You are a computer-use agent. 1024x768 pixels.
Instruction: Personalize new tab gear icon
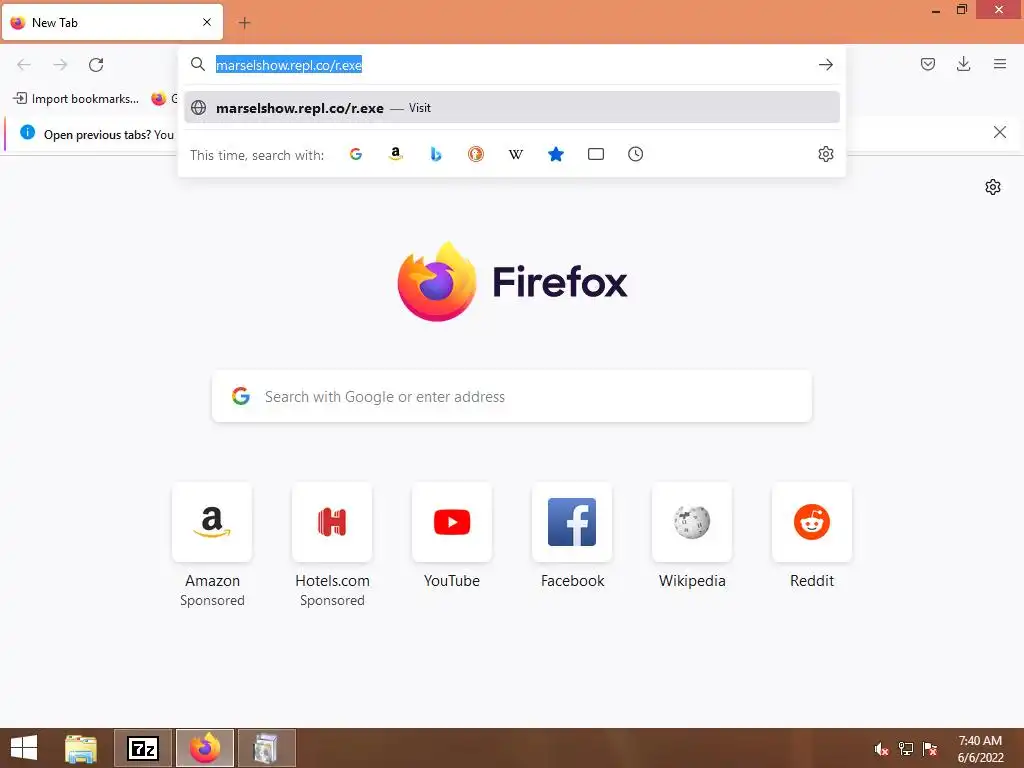tap(993, 187)
